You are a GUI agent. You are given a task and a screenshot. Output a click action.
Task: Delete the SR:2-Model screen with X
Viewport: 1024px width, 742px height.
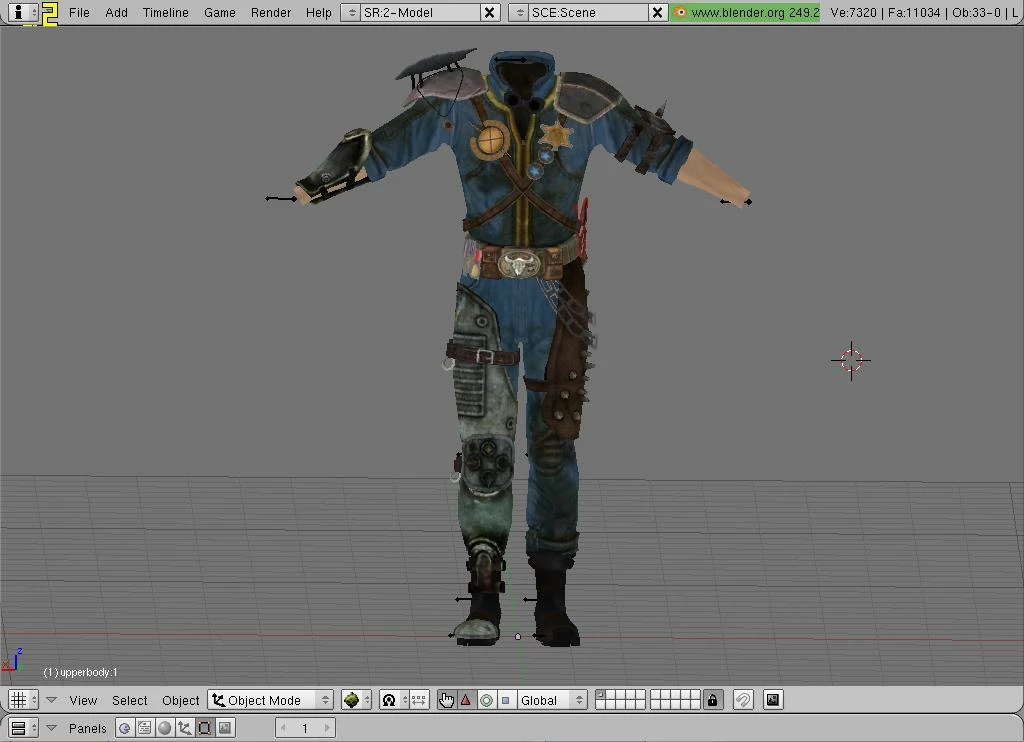coord(489,12)
